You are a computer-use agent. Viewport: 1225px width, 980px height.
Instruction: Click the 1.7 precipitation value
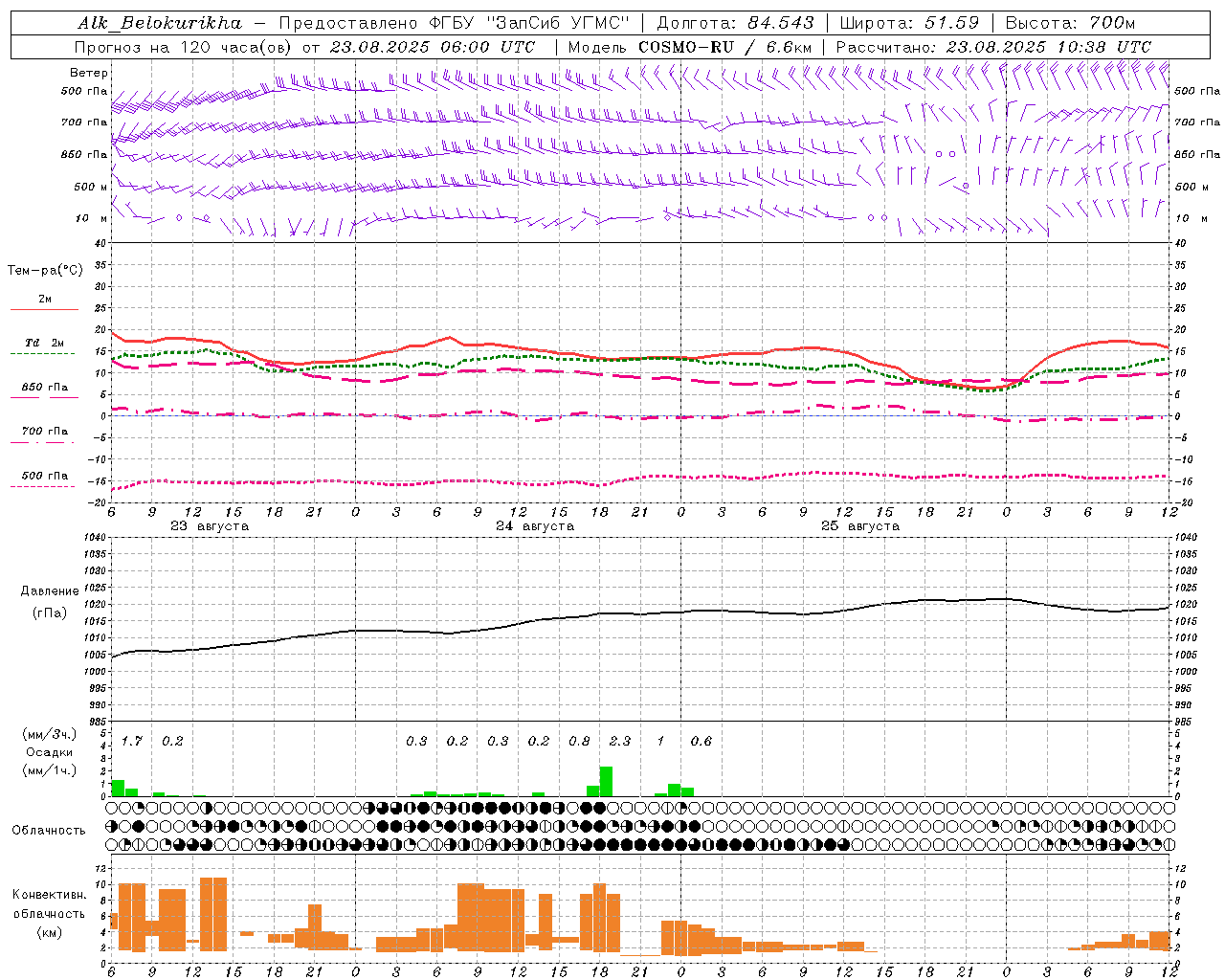point(131,741)
